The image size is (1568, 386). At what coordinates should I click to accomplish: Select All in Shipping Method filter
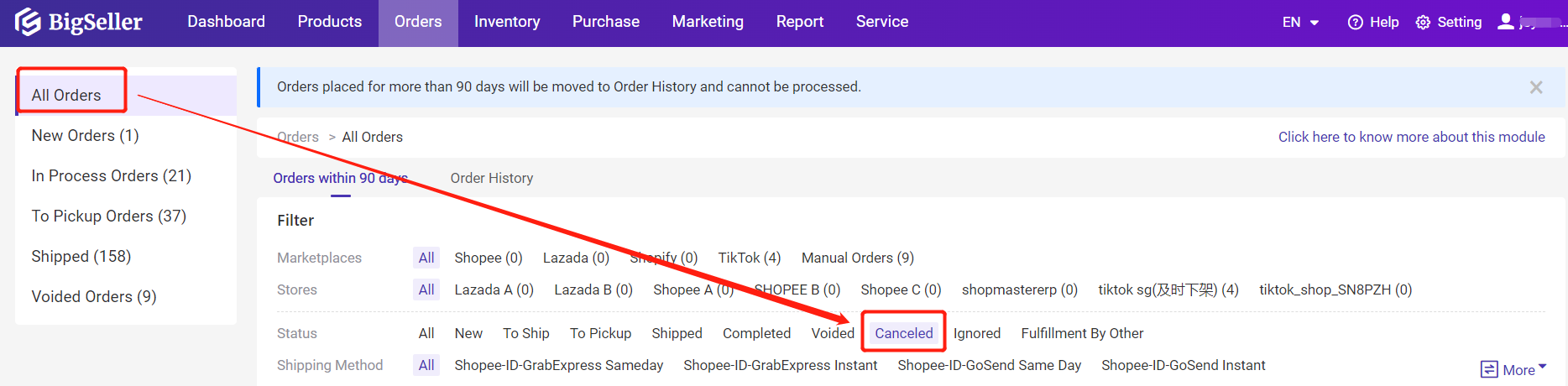point(426,365)
